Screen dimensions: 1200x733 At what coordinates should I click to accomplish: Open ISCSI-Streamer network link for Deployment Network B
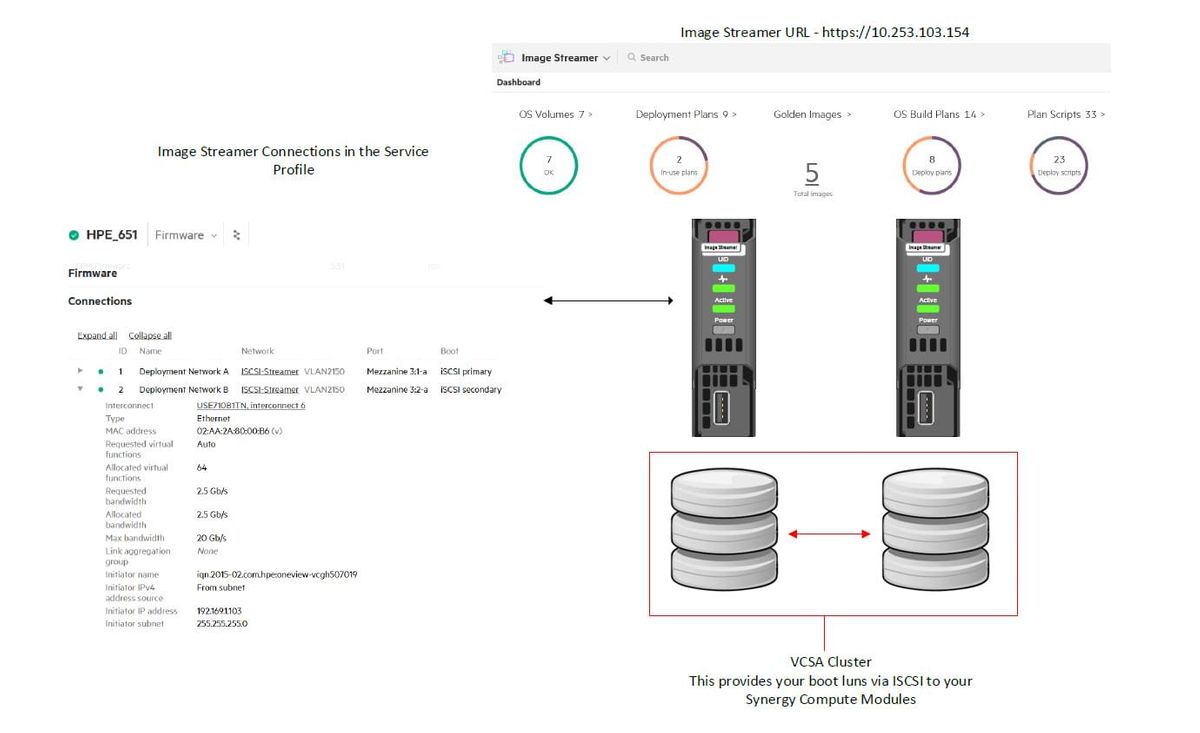(270, 390)
